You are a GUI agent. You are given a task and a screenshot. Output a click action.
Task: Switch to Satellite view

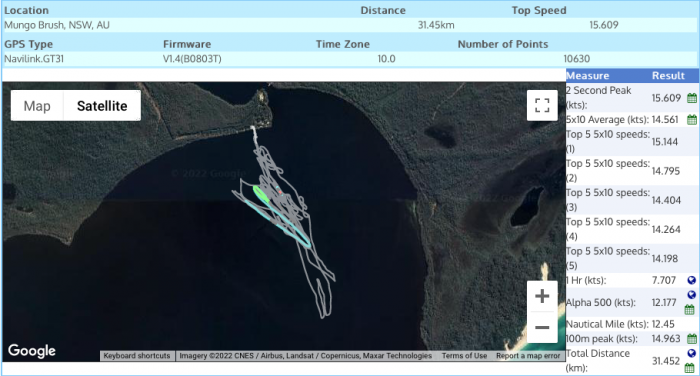(102, 106)
